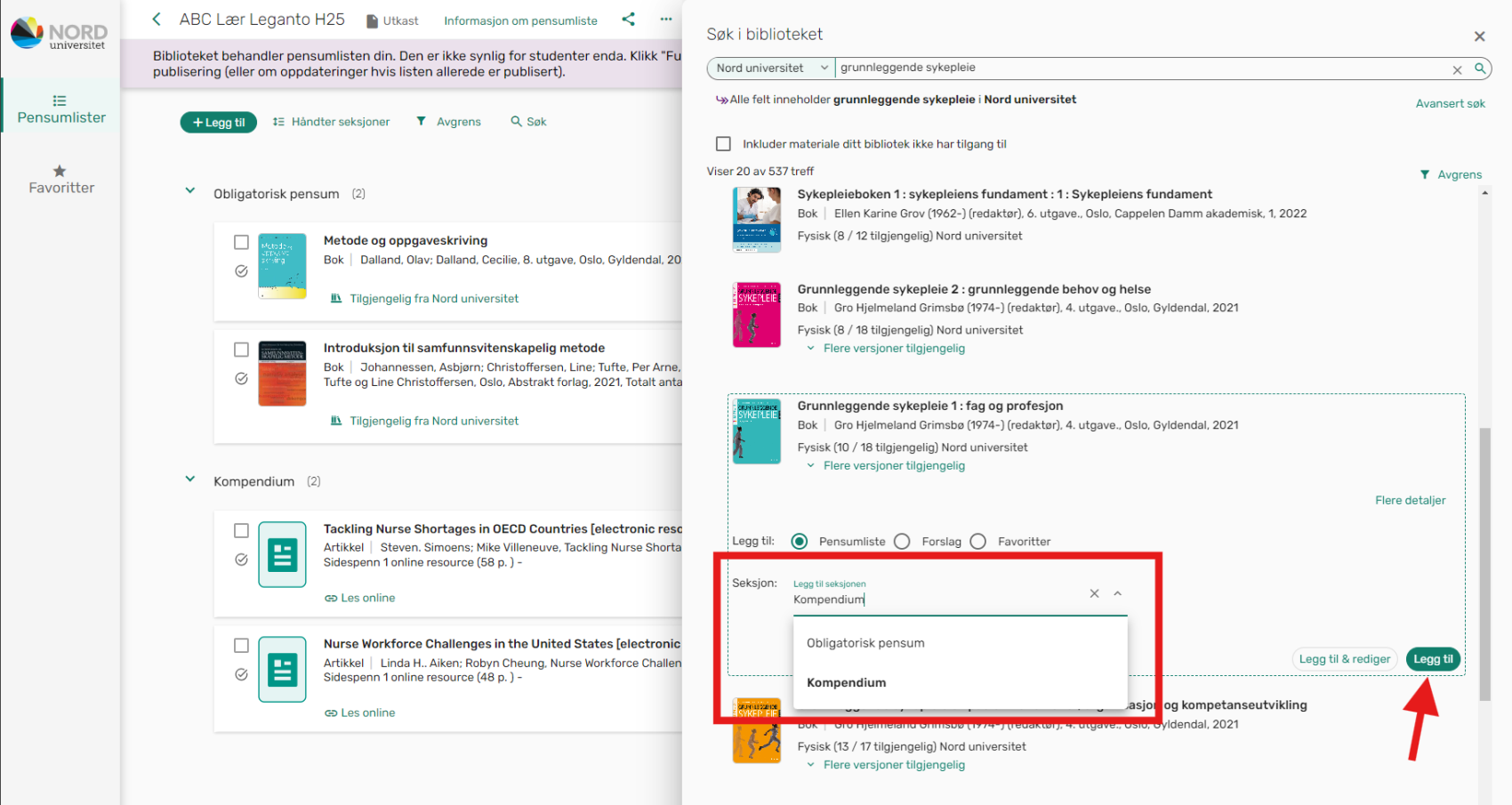Open Avgrens filter in the list toolbar
The image size is (1512, 805).
pyautogui.click(x=448, y=122)
